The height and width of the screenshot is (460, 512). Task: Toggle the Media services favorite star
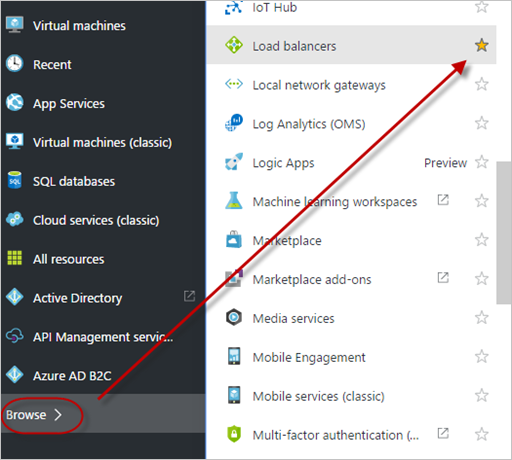pos(482,317)
